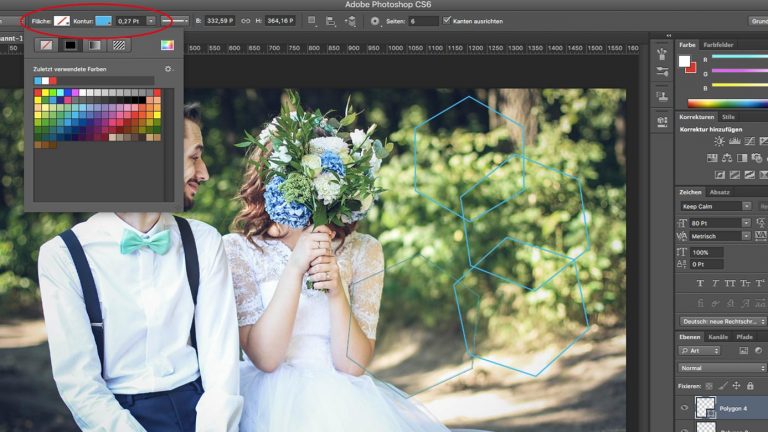Switch to the Kanäle tab
The image size is (768, 432).
click(x=717, y=336)
